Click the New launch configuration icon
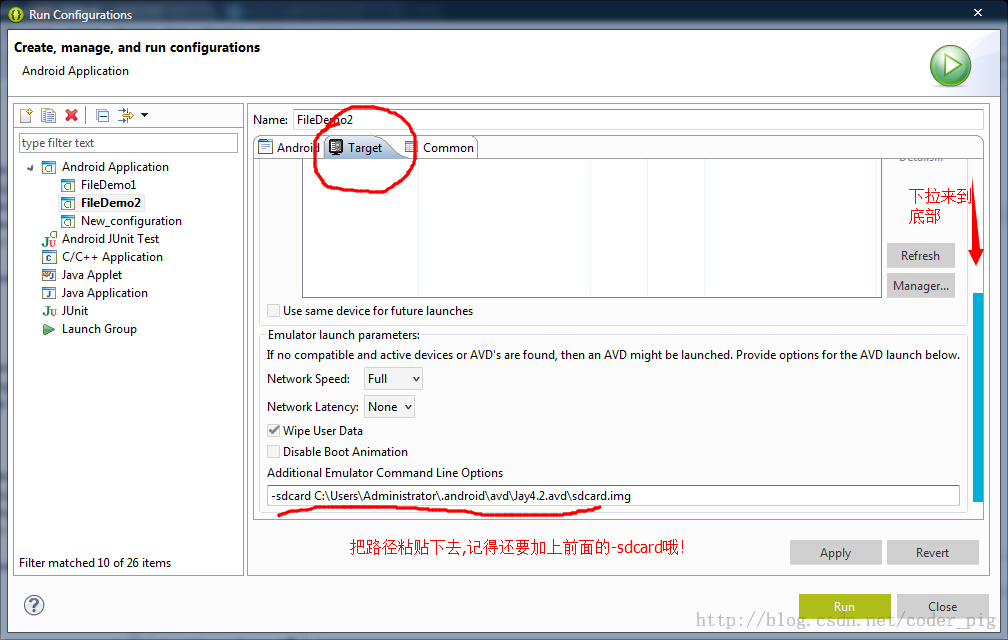This screenshot has width=1008, height=640. tap(27, 116)
